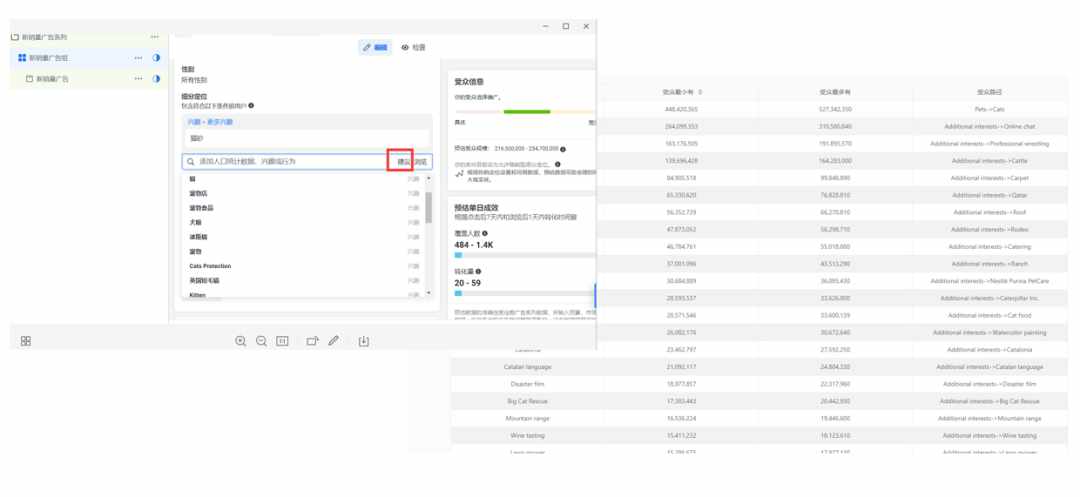Click the Additional interests->Carpet cell
The height and width of the screenshot is (497, 1080).
point(989,178)
